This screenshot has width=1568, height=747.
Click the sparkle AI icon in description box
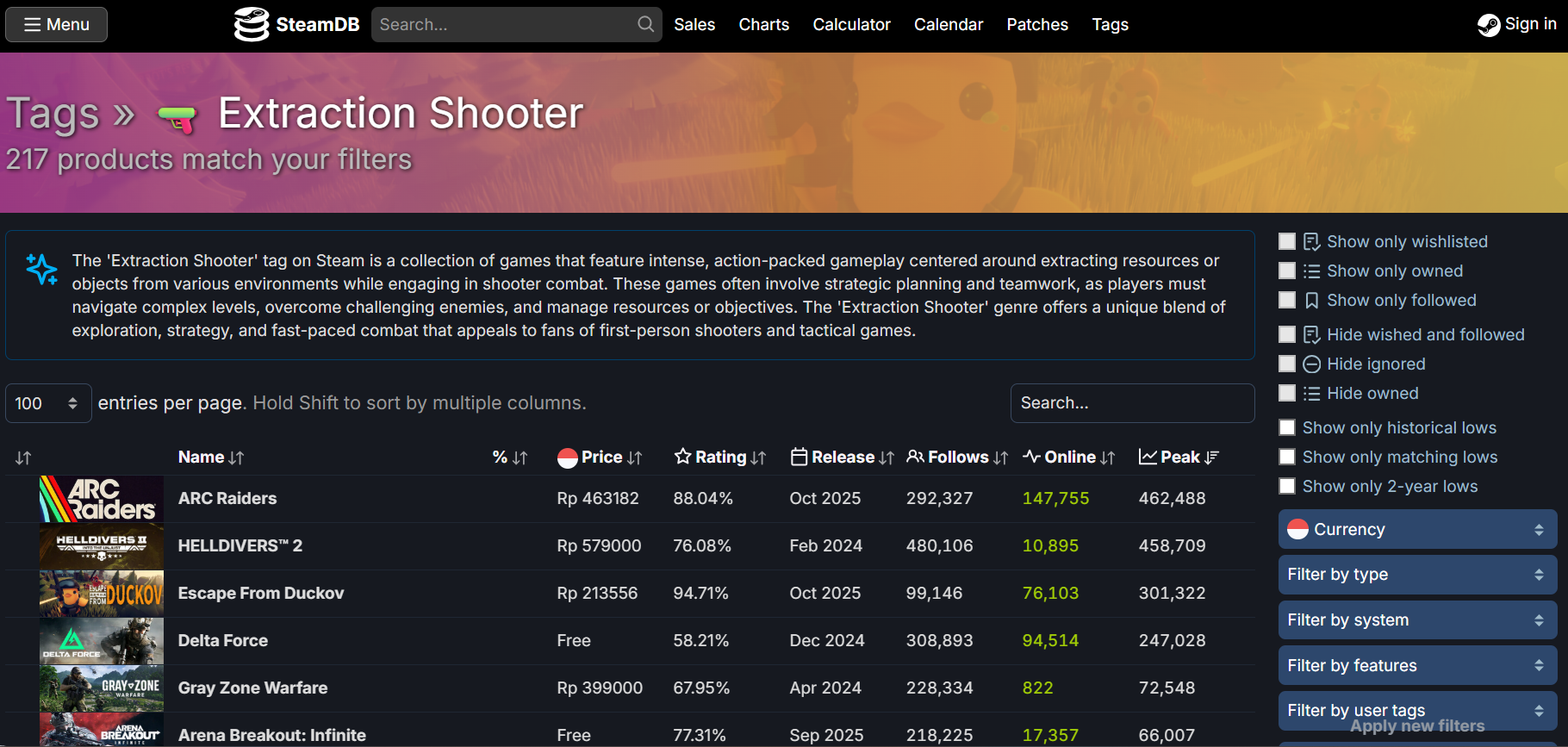(41, 270)
